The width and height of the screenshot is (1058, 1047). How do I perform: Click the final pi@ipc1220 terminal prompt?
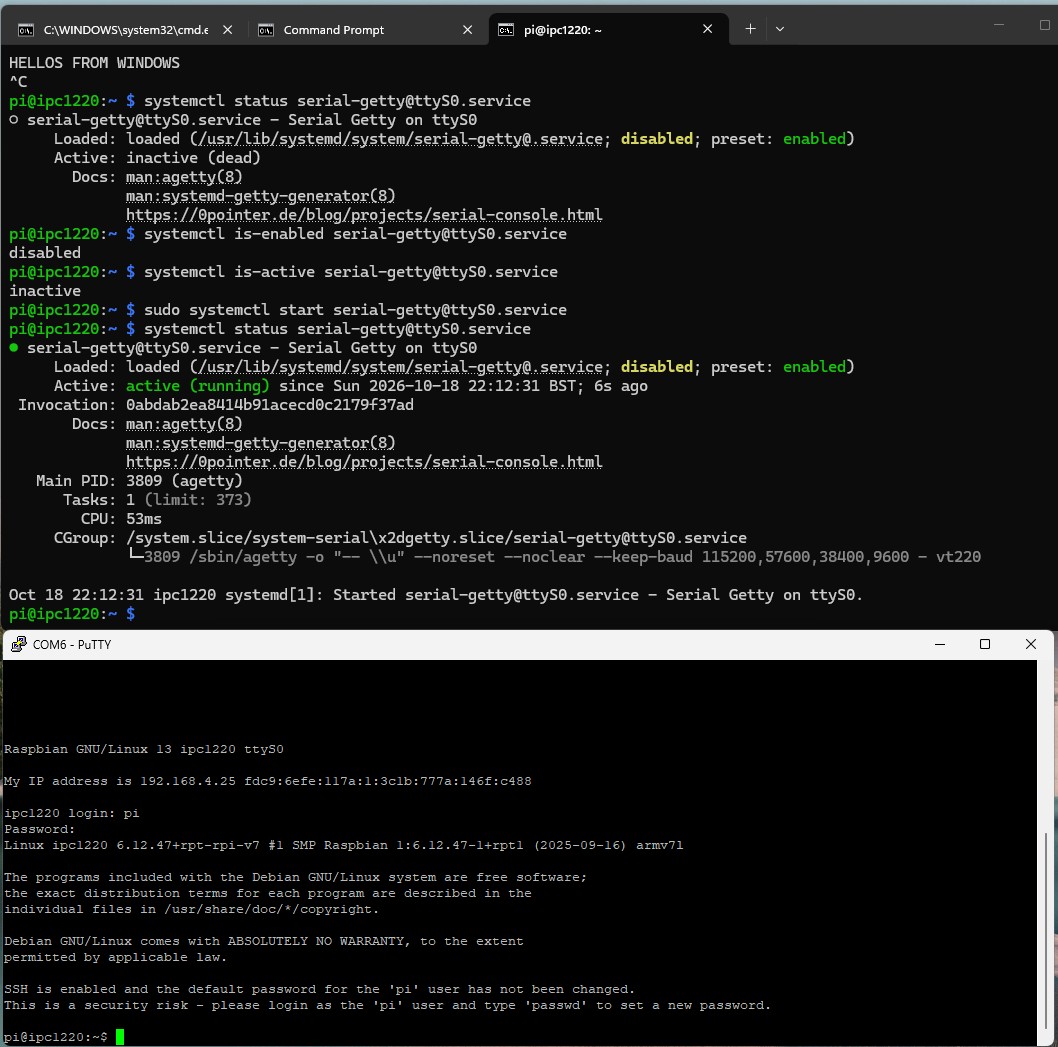(72, 614)
